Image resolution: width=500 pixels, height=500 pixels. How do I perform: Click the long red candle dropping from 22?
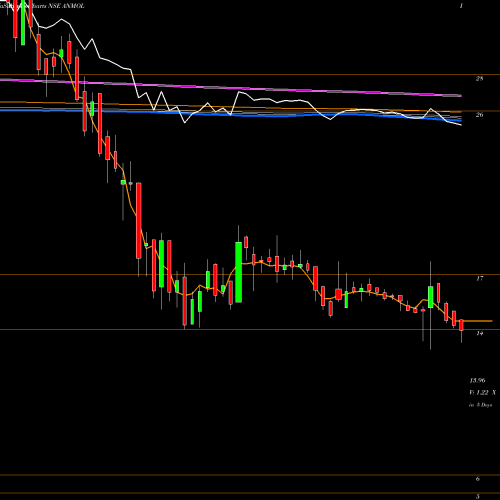[139, 220]
